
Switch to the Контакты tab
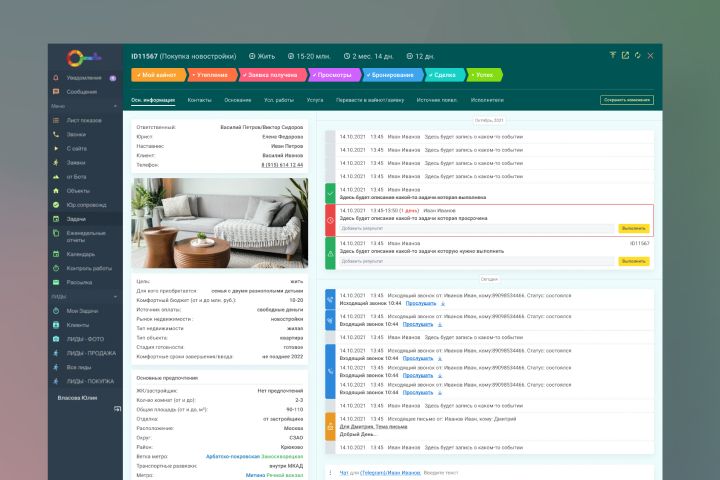click(x=199, y=100)
